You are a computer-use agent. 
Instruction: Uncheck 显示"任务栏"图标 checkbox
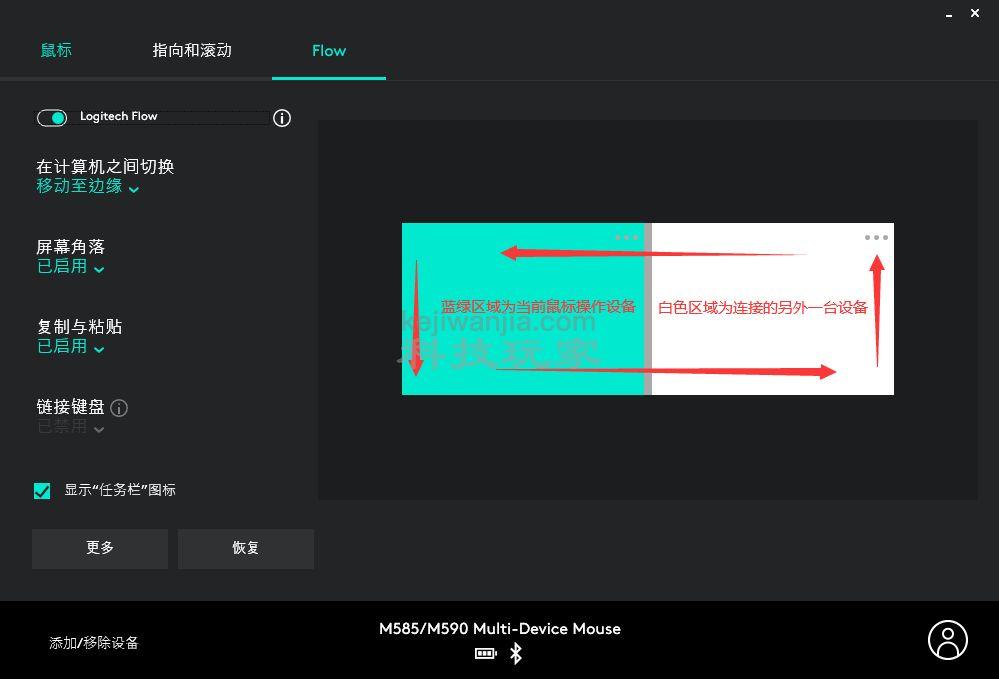click(42, 490)
